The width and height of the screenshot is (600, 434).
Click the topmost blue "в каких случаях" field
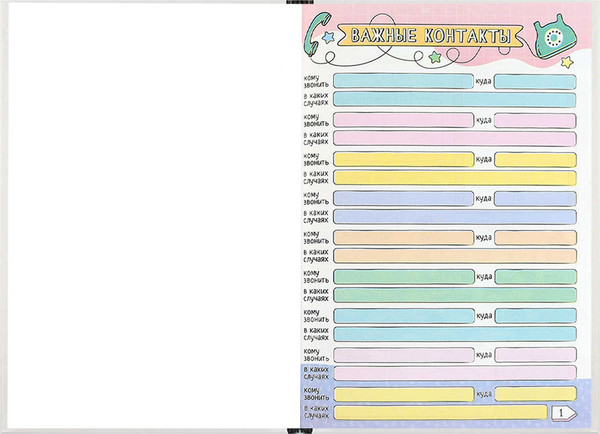pos(454,99)
